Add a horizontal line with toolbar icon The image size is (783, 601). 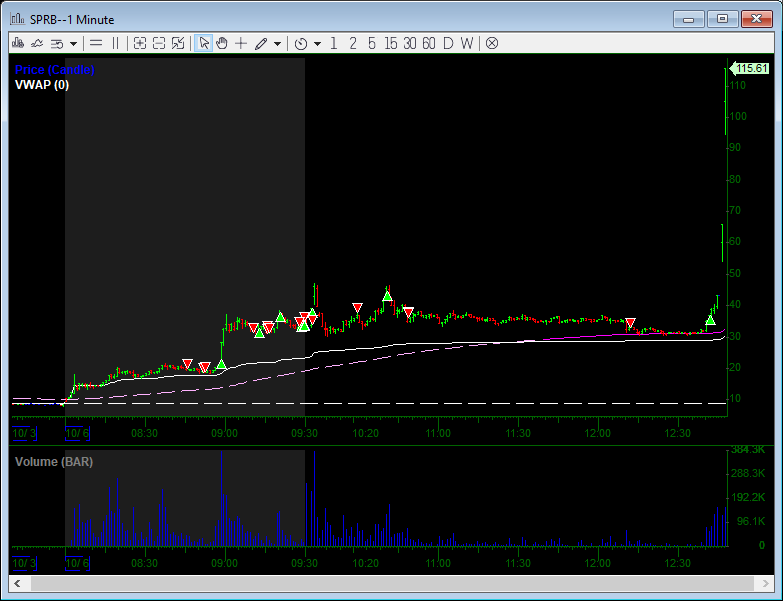tap(96, 43)
